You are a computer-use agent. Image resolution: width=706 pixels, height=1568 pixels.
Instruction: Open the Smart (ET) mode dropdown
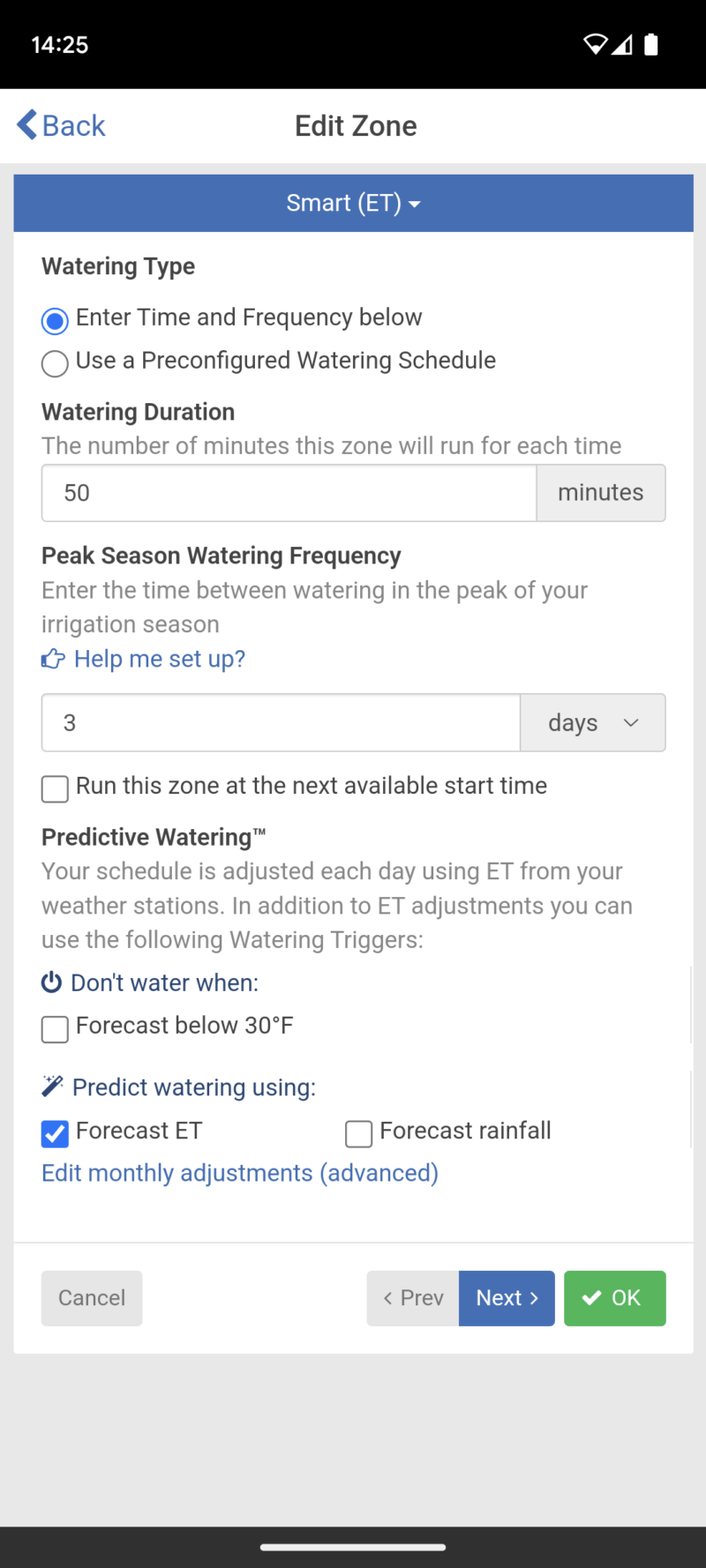click(x=353, y=203)
